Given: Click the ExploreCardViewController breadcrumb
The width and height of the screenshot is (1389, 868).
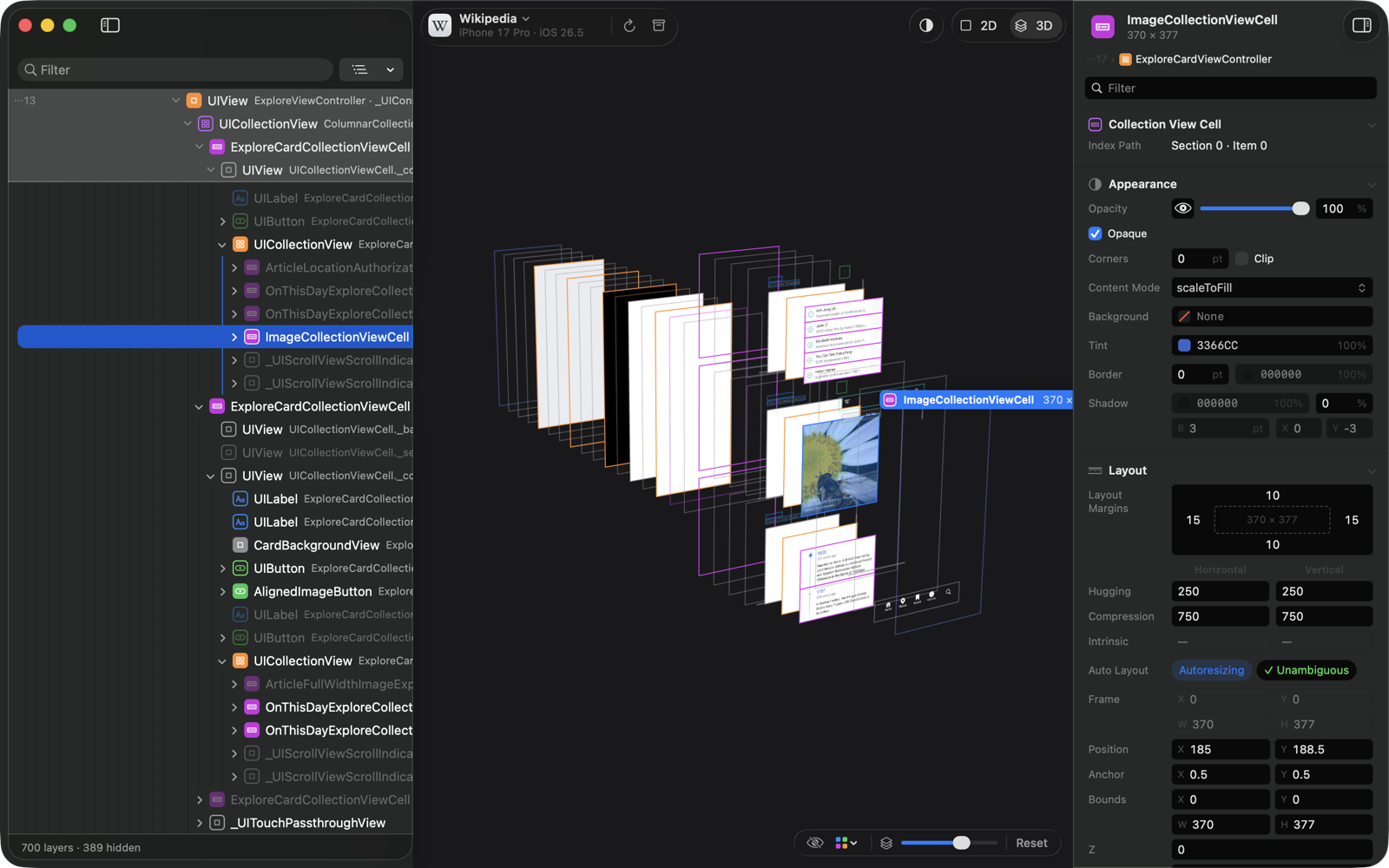Looking at the screenshot, I should tap(1203, 59).
